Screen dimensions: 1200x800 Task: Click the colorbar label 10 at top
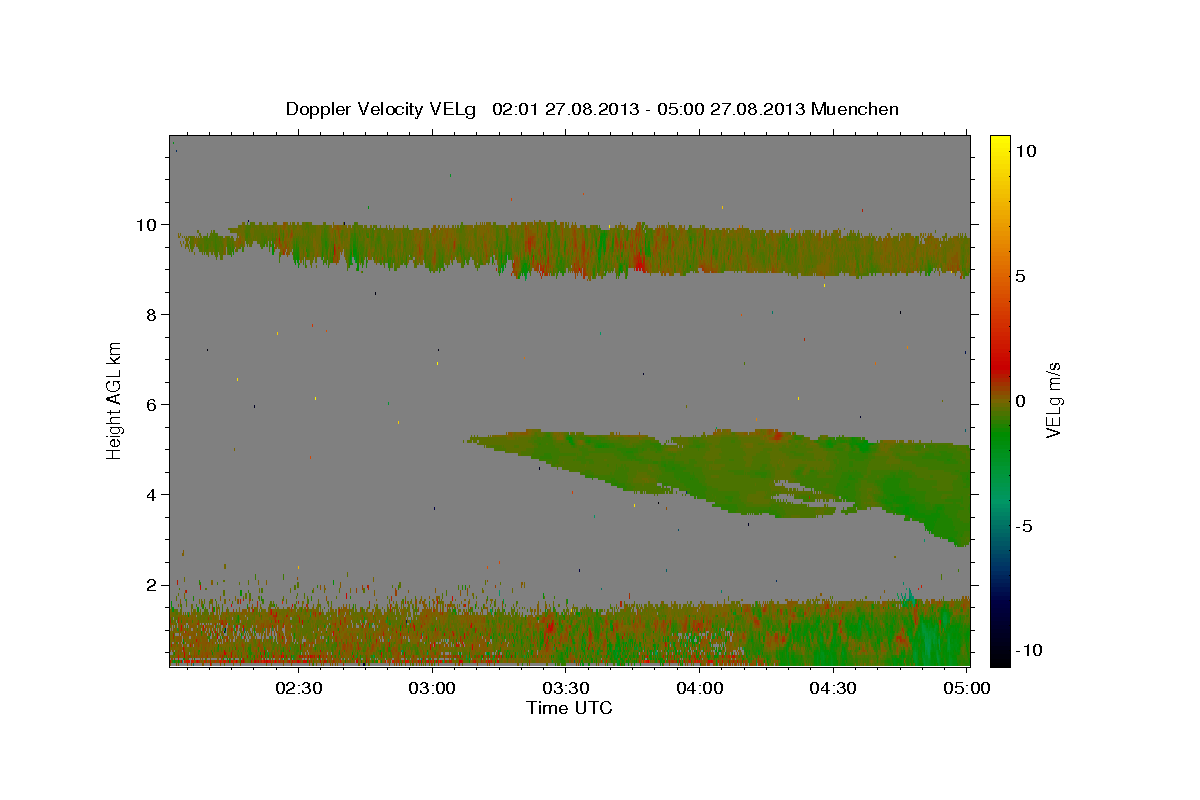[x=1025, y=151]
